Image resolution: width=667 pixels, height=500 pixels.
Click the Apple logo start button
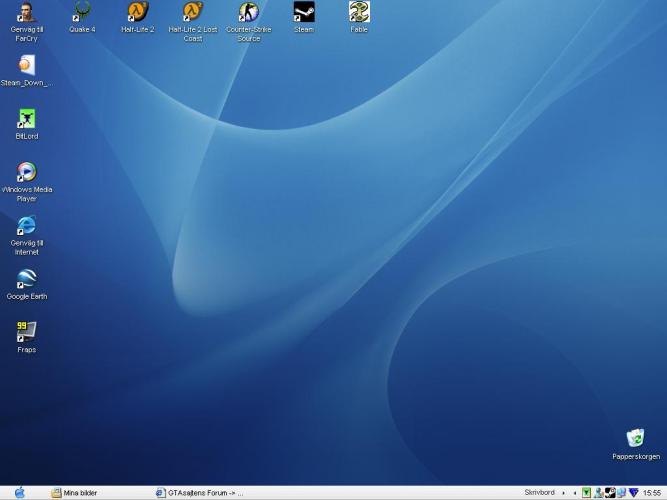[19, 493]
